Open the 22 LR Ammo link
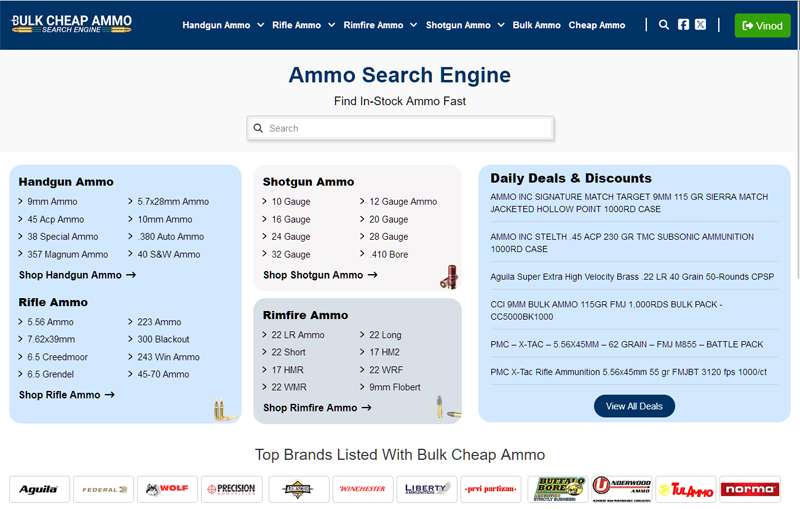Viewport: 800px width, 509px height. (298, 335)
